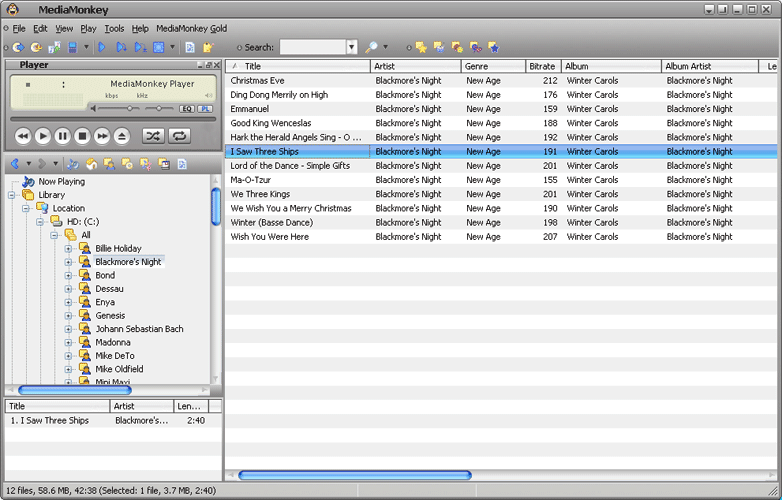Open dropdown arrow beside the sync device icon
Screen dimensions: 782x500
pyautogui.click(x=86, y=47)
